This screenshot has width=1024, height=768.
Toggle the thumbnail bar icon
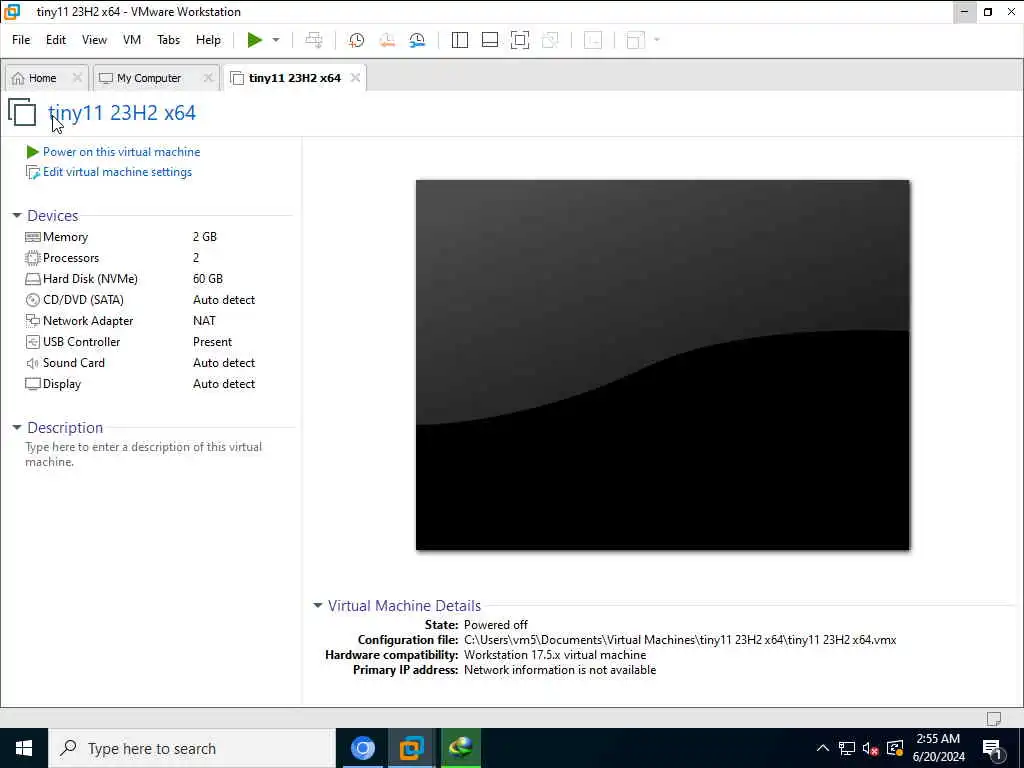(490, 40)
